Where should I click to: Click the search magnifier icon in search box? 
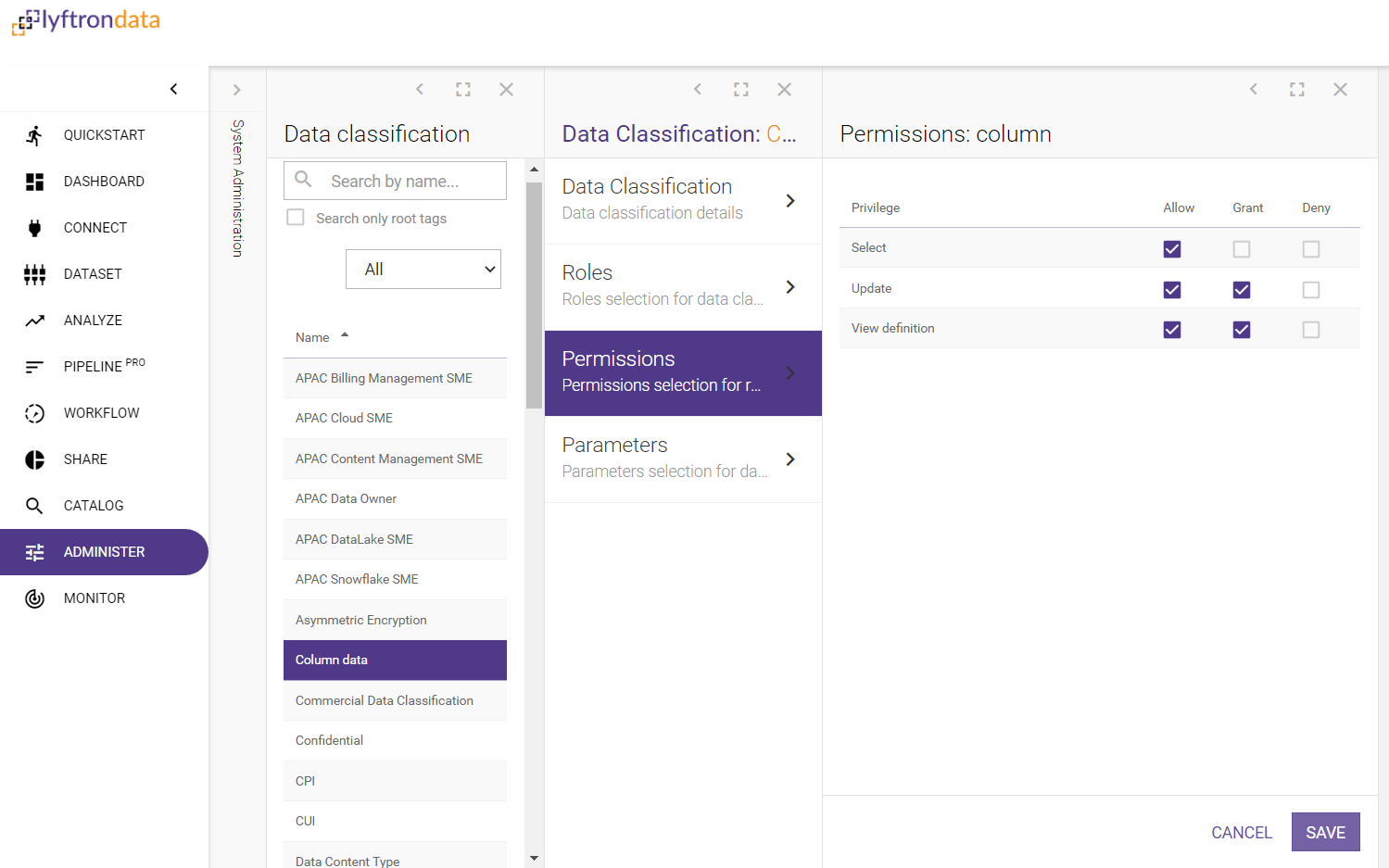click(303, 179)
